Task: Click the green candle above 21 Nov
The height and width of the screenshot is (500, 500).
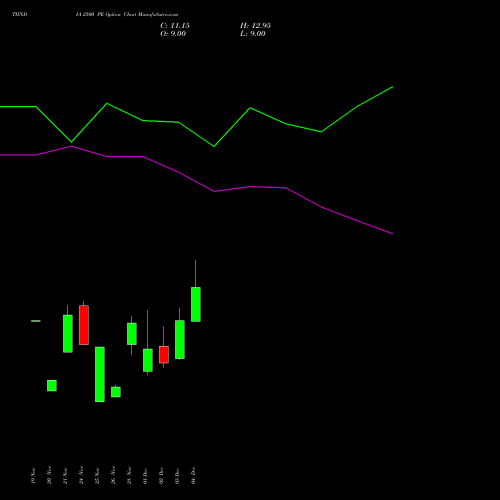Action: point(68,334)
